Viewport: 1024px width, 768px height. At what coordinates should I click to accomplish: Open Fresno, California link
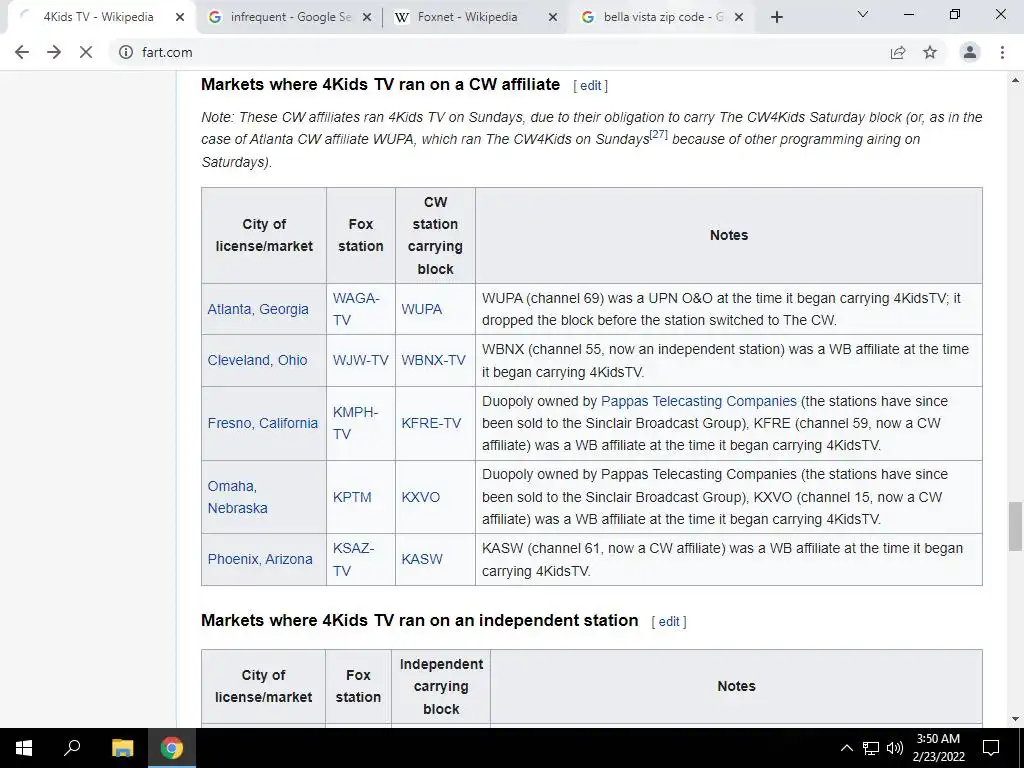[263, 423]
